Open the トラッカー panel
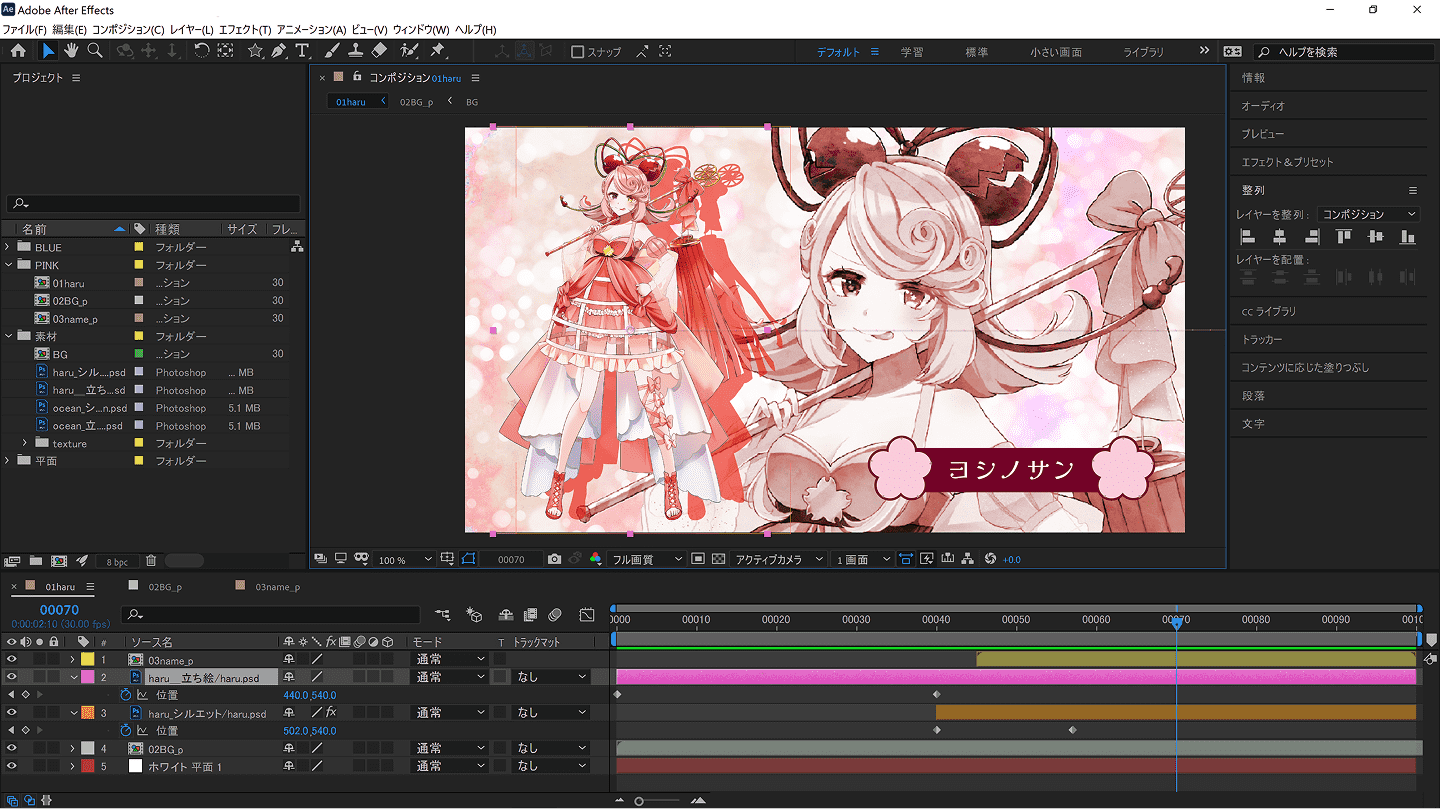Viewport: 1440px width, 809px height. tap(1261, 340)
